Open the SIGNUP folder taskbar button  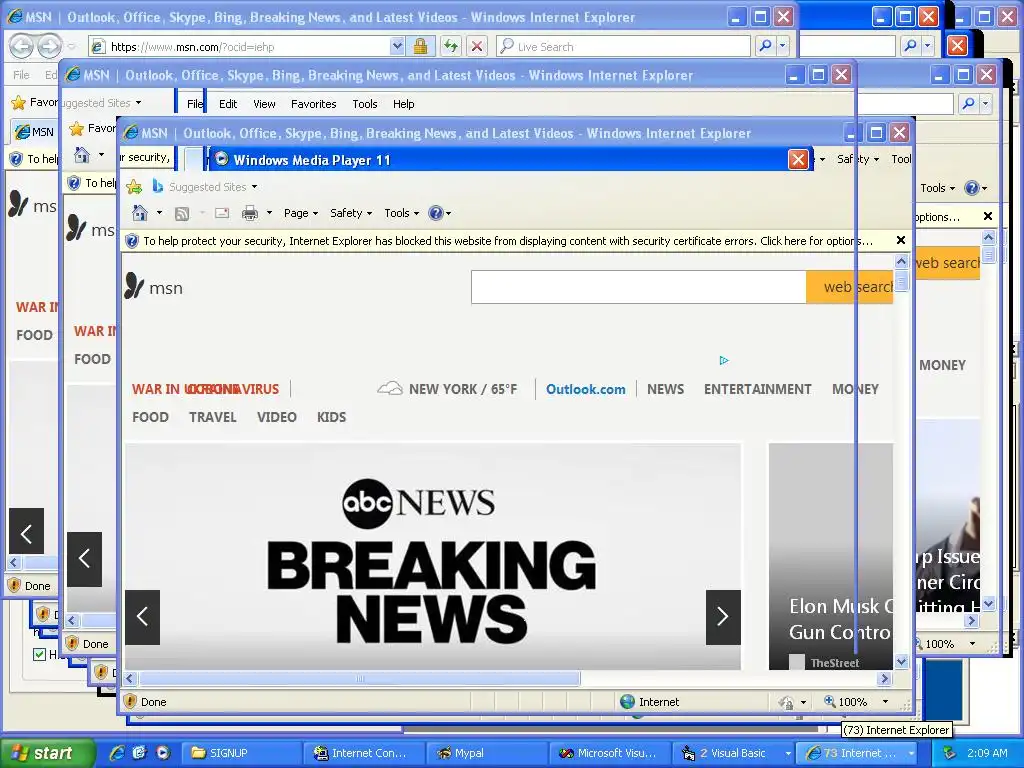[242, 753]
